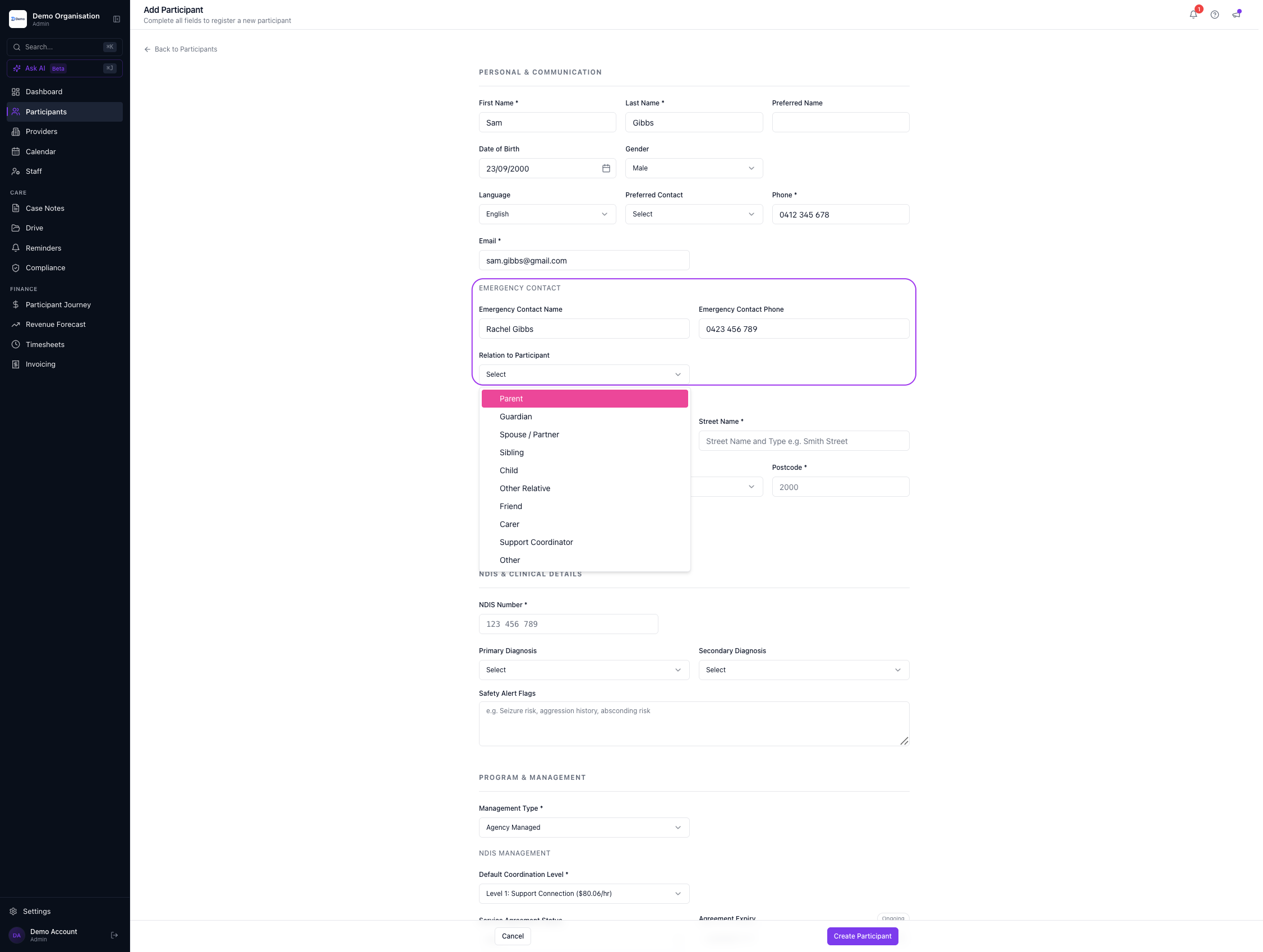Viewport: 1263px width, 952px height.
Task: Open Participant Journey
Action: (64, 305)
